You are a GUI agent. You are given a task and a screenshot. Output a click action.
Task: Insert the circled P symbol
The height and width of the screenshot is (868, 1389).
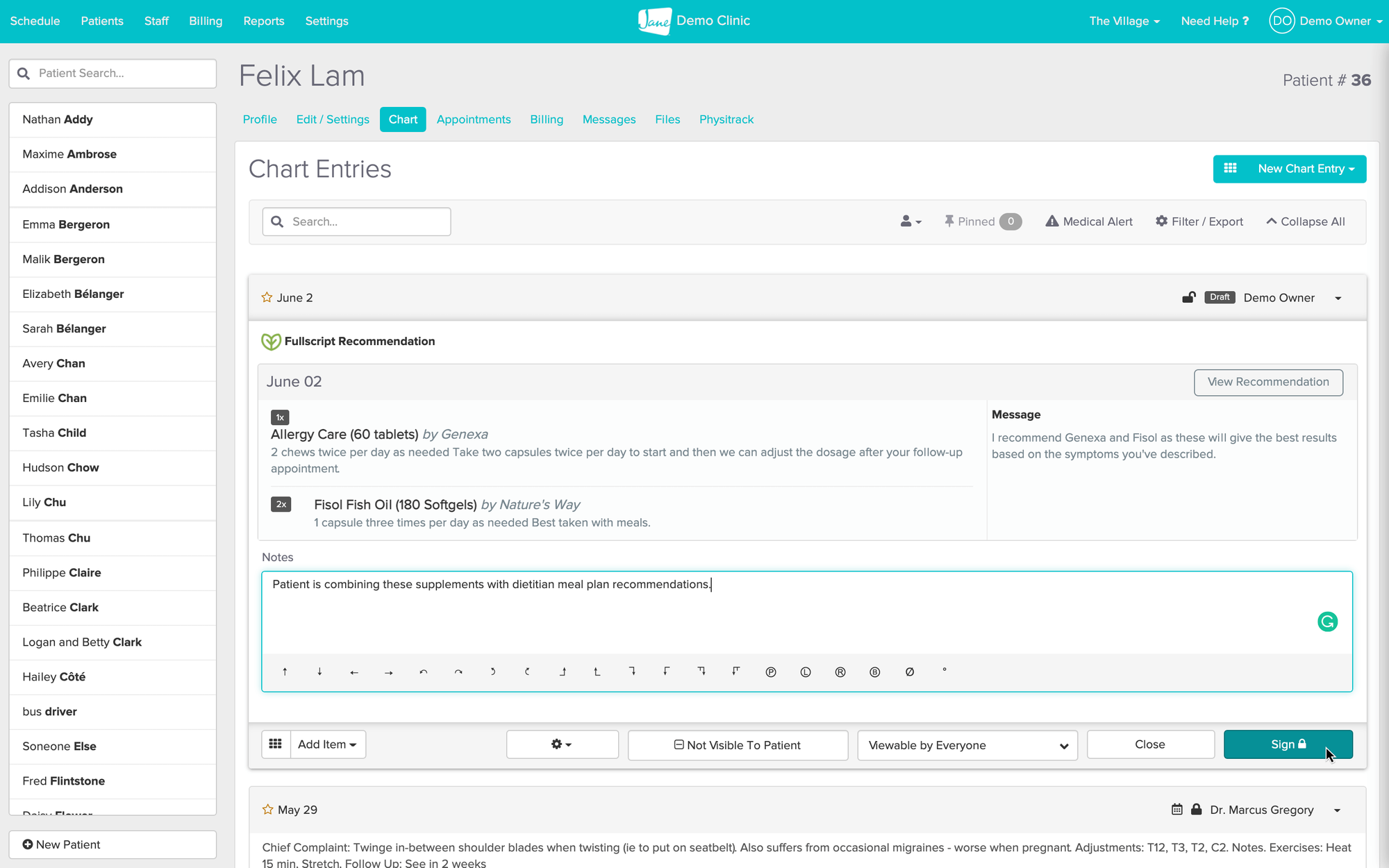pos(771,671)
